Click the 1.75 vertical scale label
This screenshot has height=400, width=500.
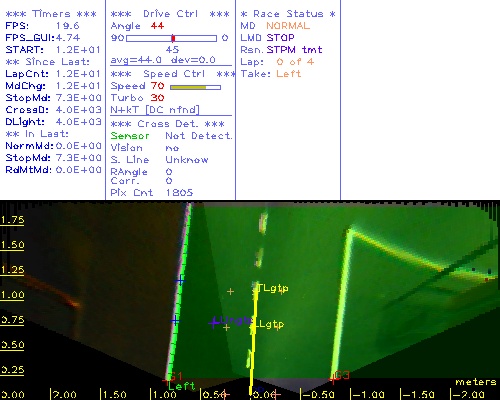(x=12, y=220)
